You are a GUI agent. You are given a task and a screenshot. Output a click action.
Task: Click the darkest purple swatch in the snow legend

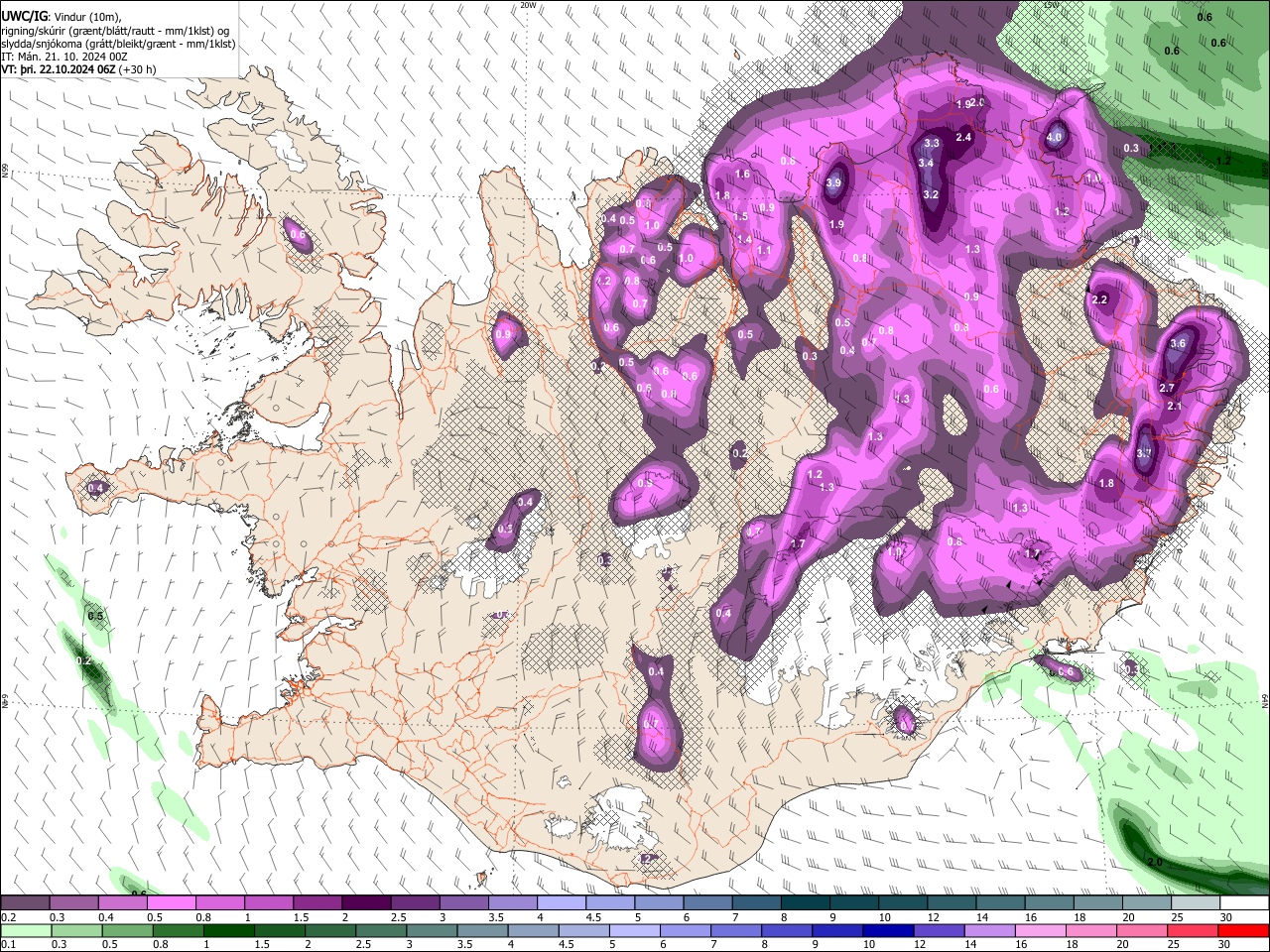tap(366, 902)
